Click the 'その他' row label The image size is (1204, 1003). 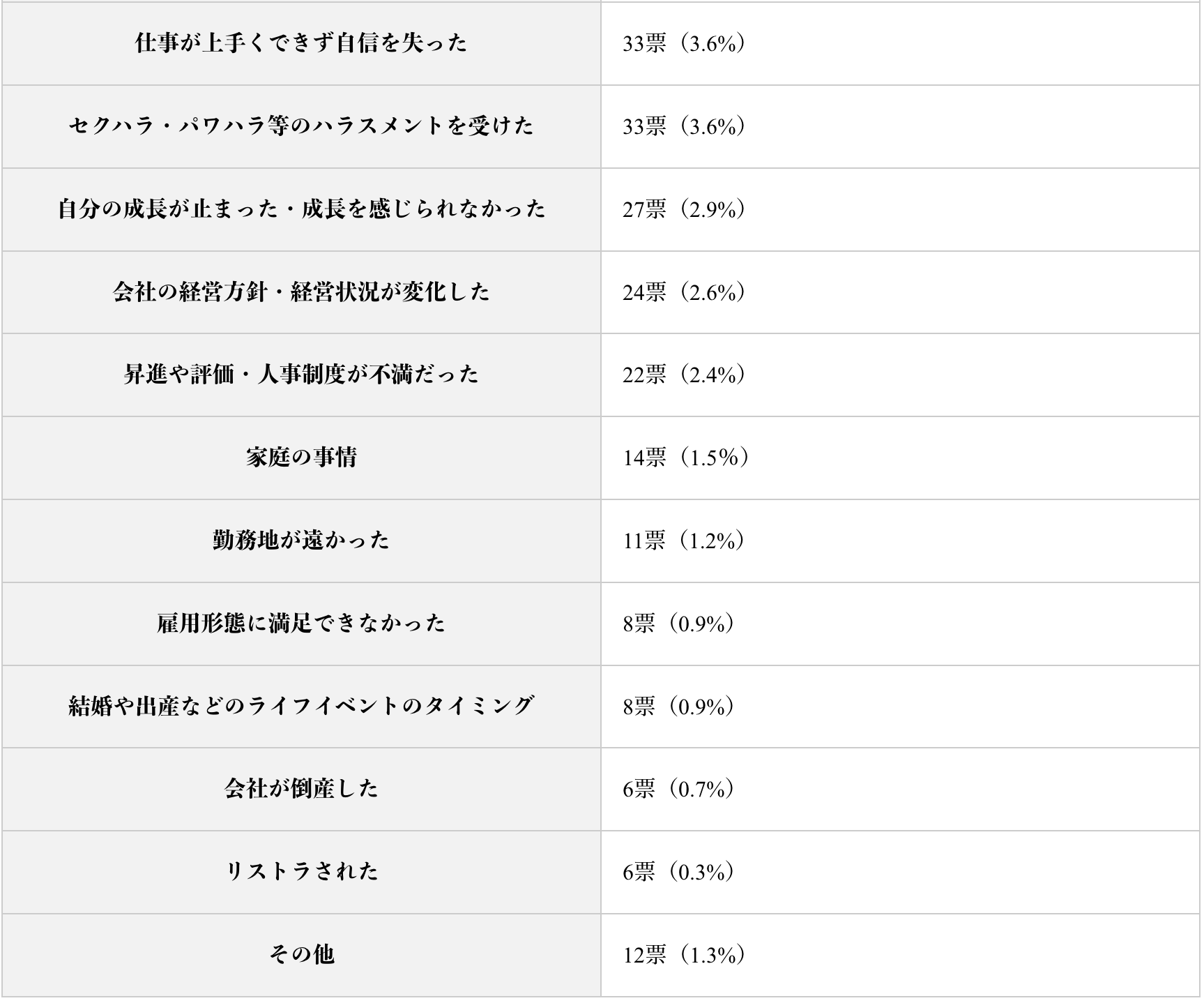(x=301, y=954)
